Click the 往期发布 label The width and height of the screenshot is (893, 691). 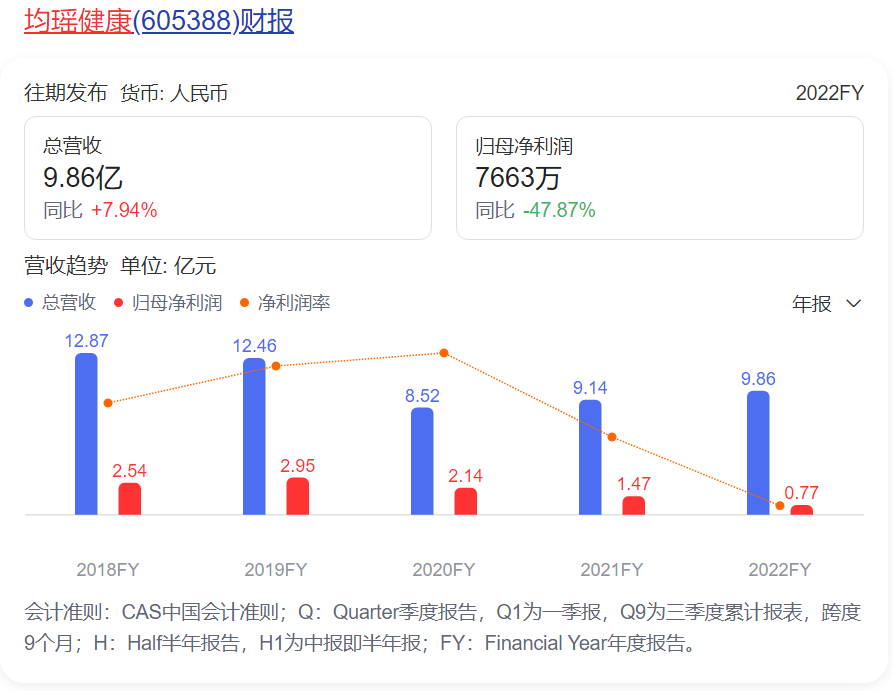[65, 93]
